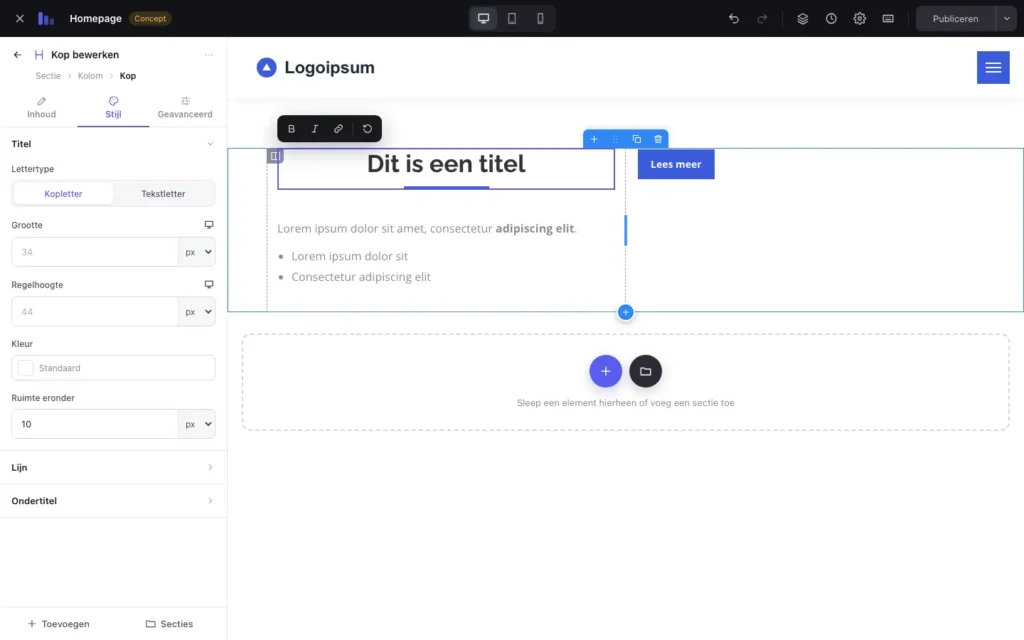Open the revision history clock

tap(831, 18)
